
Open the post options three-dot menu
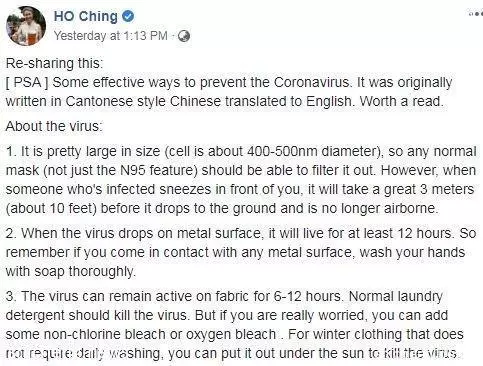pos(476,14)
